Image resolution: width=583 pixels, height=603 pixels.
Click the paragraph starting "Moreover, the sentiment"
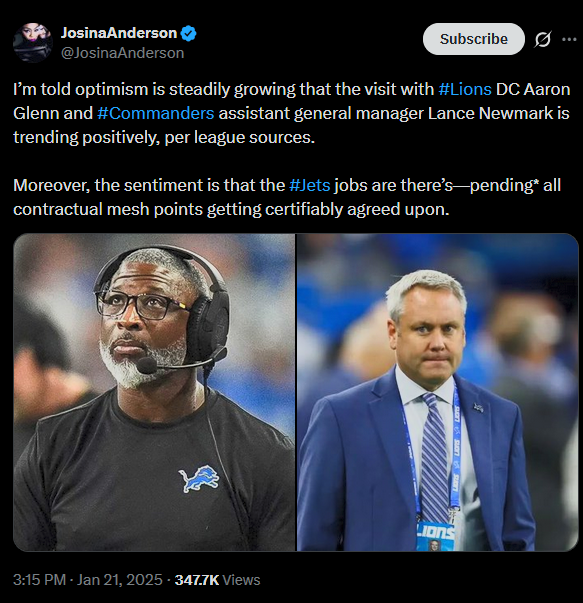pyautogui.click(x=287, y=197)
